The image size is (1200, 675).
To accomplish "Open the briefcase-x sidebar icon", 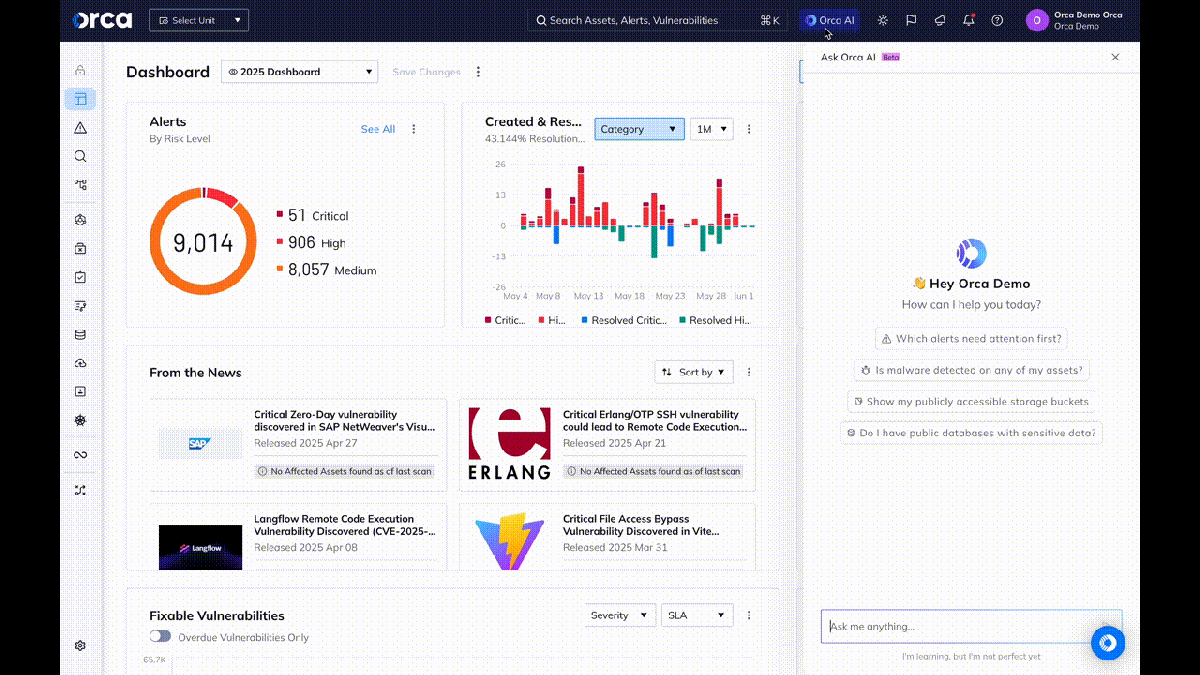I will [80, 248].
